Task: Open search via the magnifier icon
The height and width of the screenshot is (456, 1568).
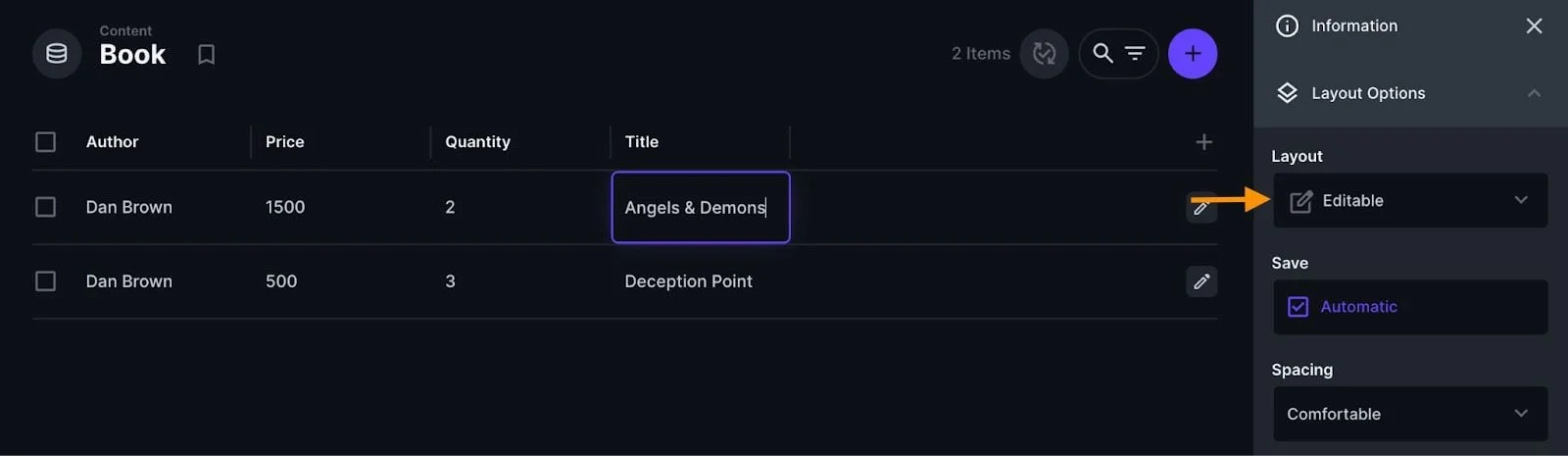Action: tap(1102, 53)
